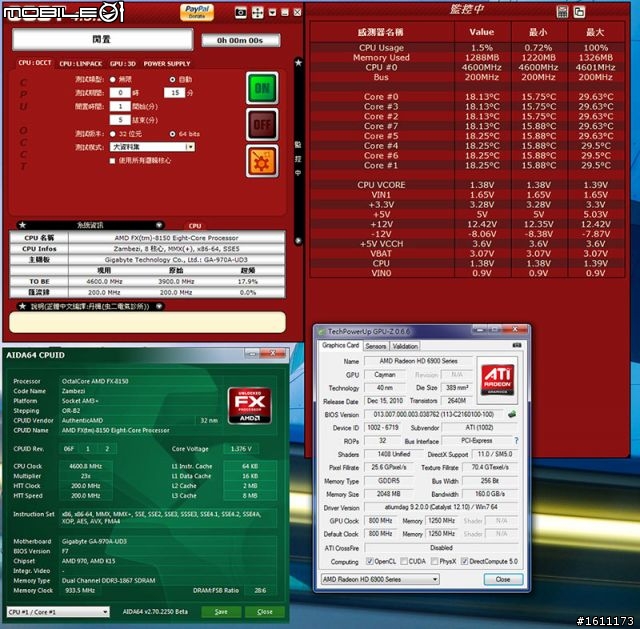
Task: Select the 無限 test type radio
Action: point(113,79)
